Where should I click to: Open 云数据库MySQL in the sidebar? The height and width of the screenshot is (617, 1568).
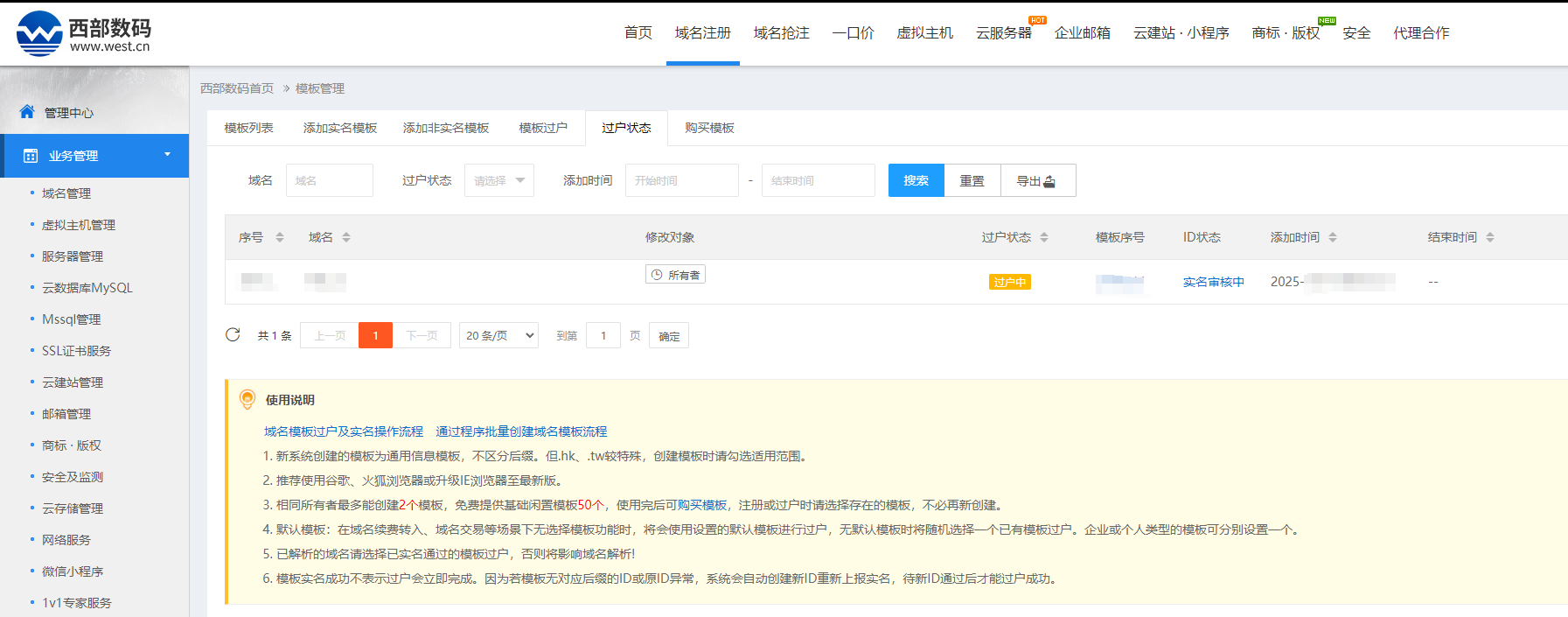pos(87,288)
